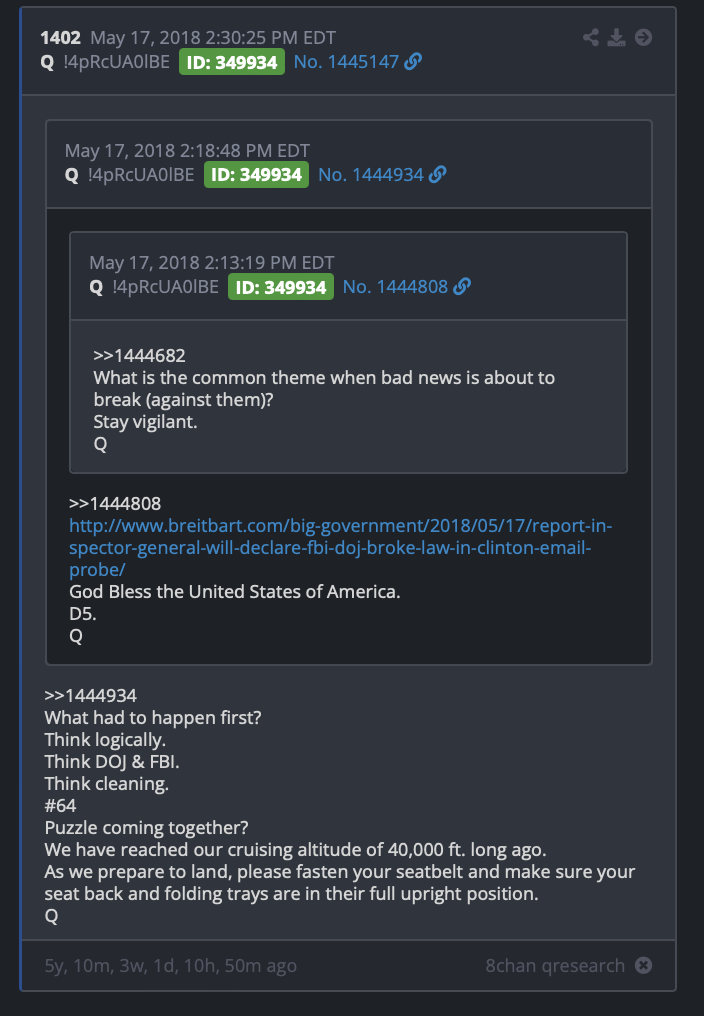Open the breitbart.com article link
This screenshot has width=704, height=1016.
pyautogui.click(x=340, y=548)
